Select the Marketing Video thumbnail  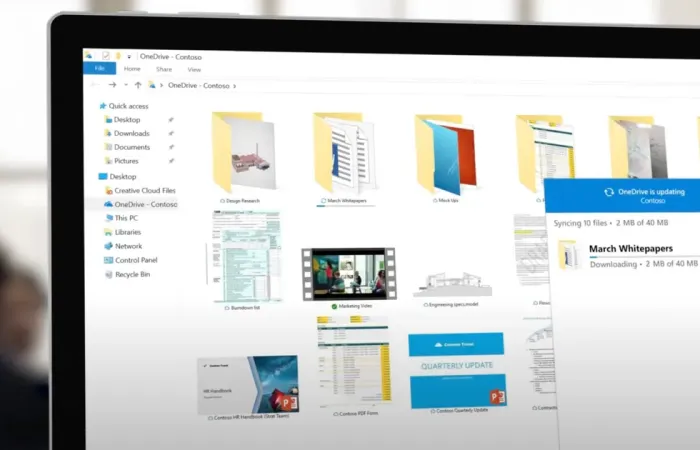[x=349, y=274]
